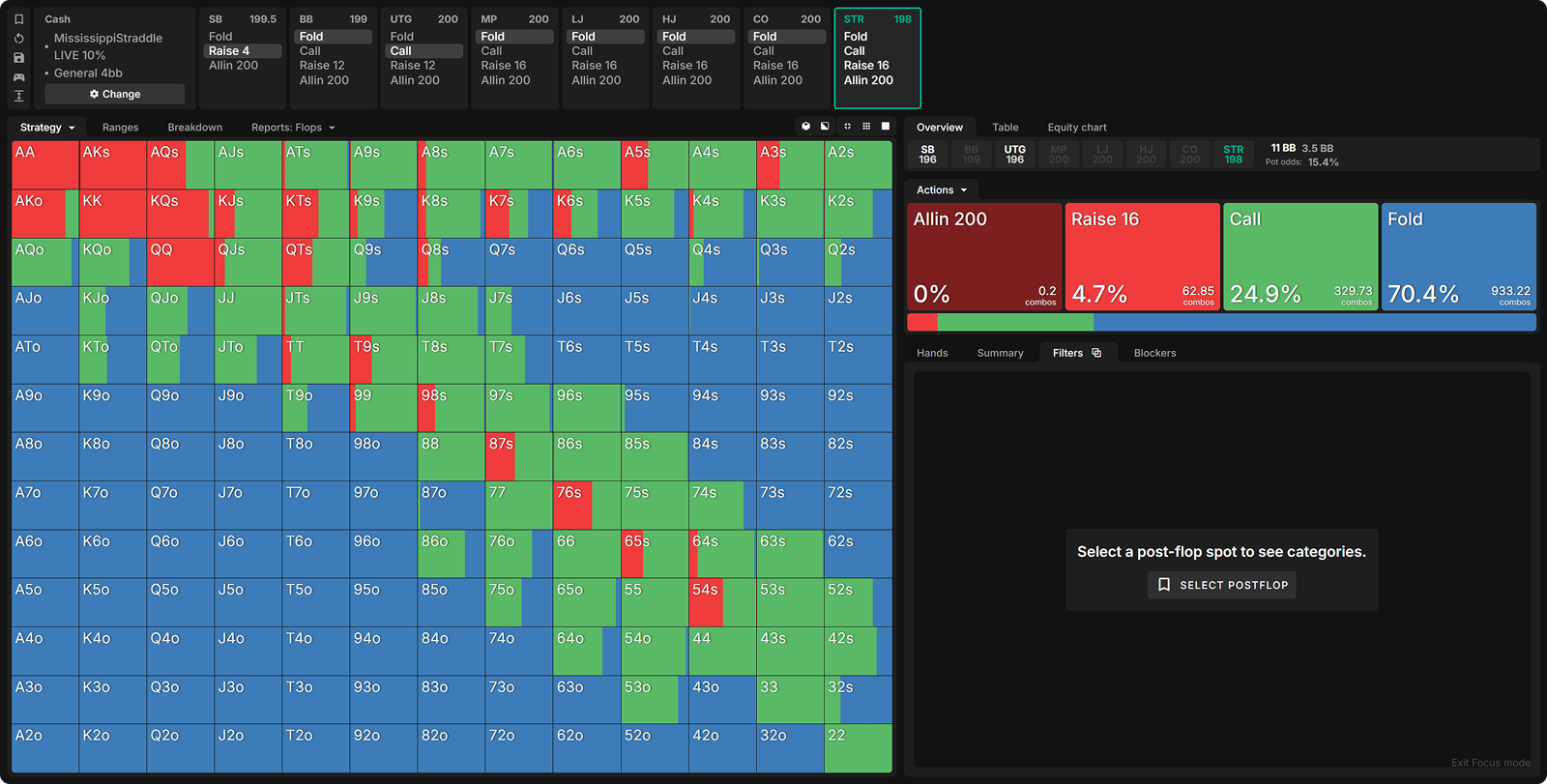
Task: Click the vertical expand height icon
Action: point(18,96)
